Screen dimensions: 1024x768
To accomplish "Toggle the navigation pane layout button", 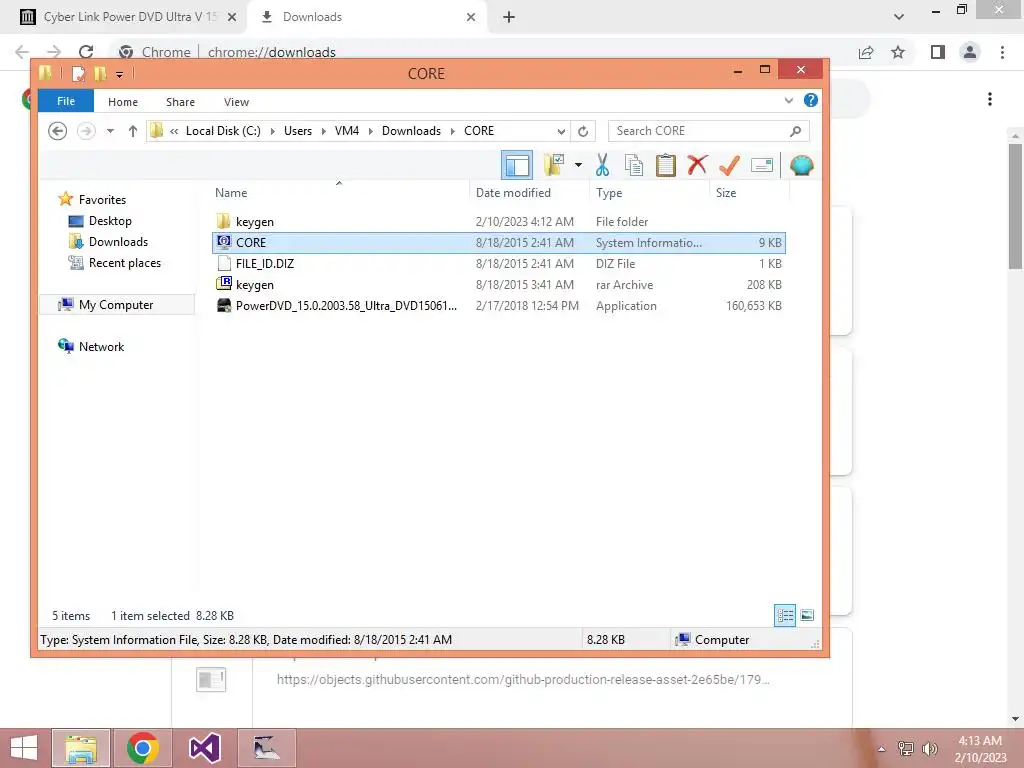I will coord(517,165).
